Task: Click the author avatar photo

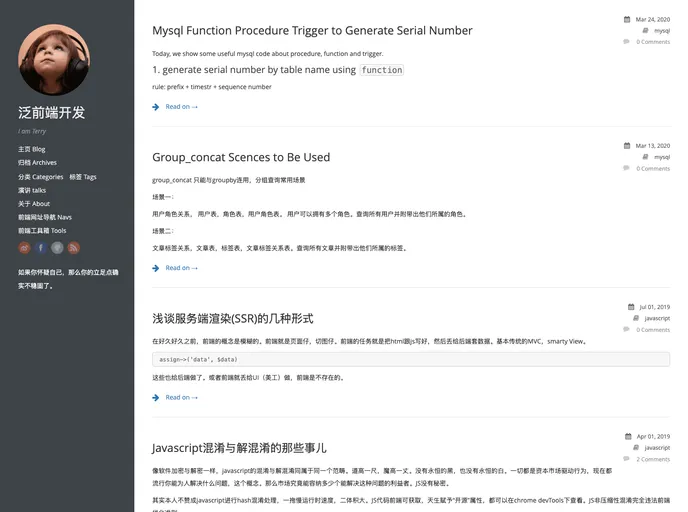Action: (x=54, y=60)
